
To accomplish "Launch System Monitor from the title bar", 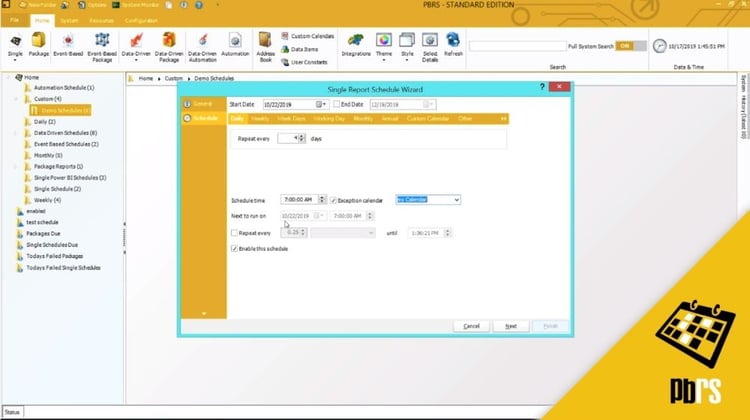I will tap(136, 5).
